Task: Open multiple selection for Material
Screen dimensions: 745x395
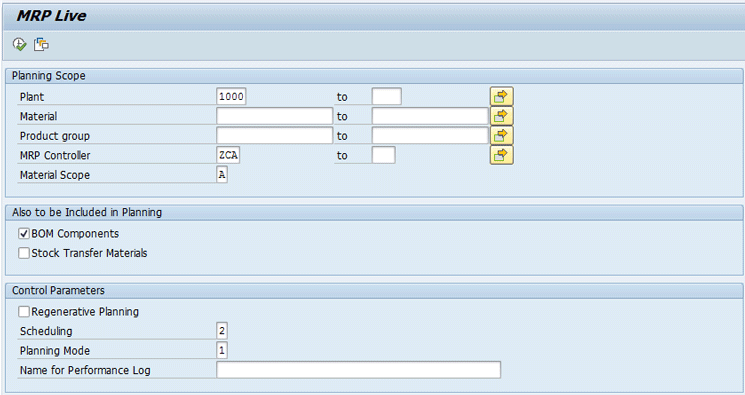Action: coord(501,116)
